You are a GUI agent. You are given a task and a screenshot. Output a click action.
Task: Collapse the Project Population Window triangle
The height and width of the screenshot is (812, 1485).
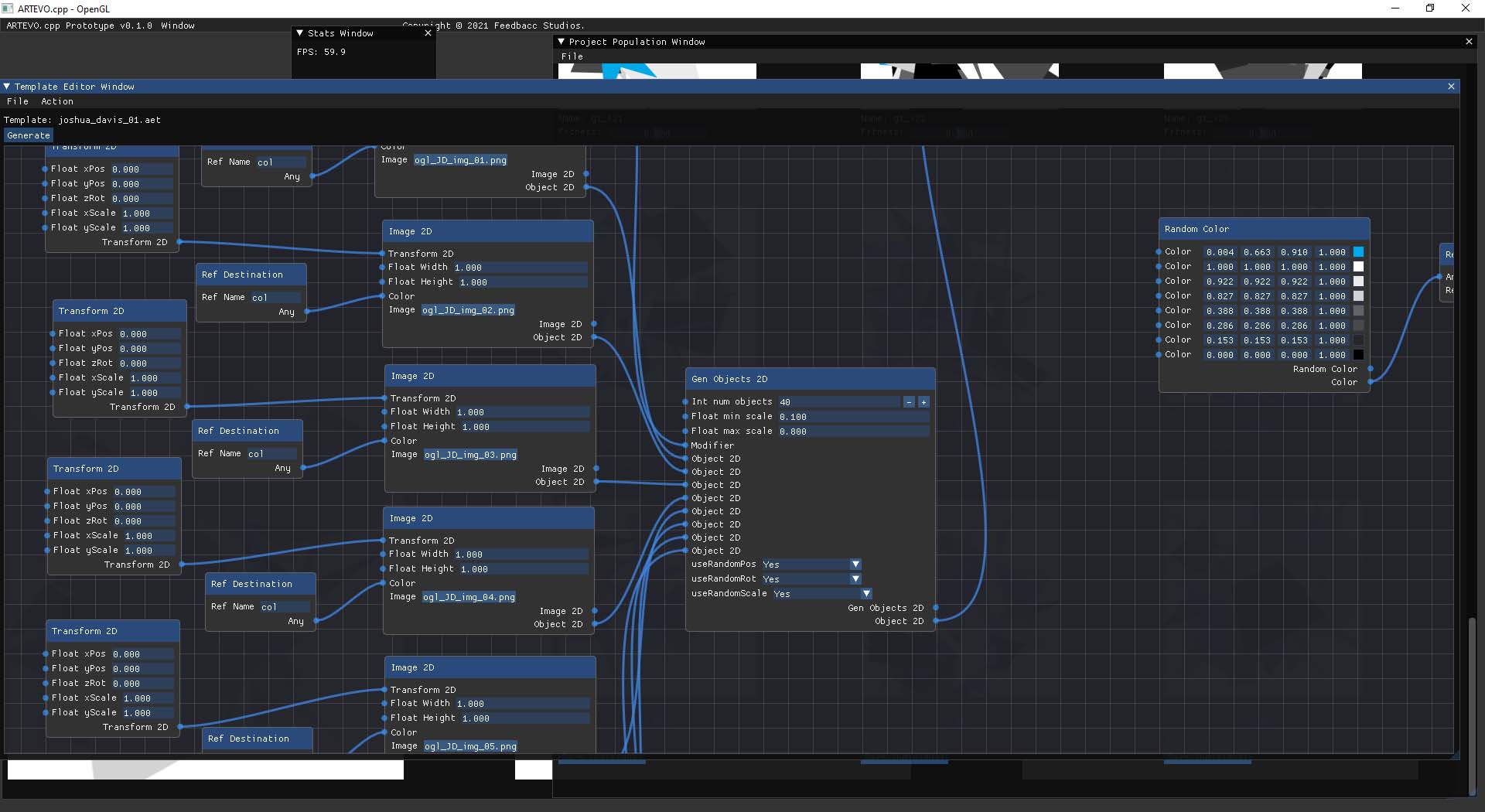pyautogui.click(x=562, y=42)
